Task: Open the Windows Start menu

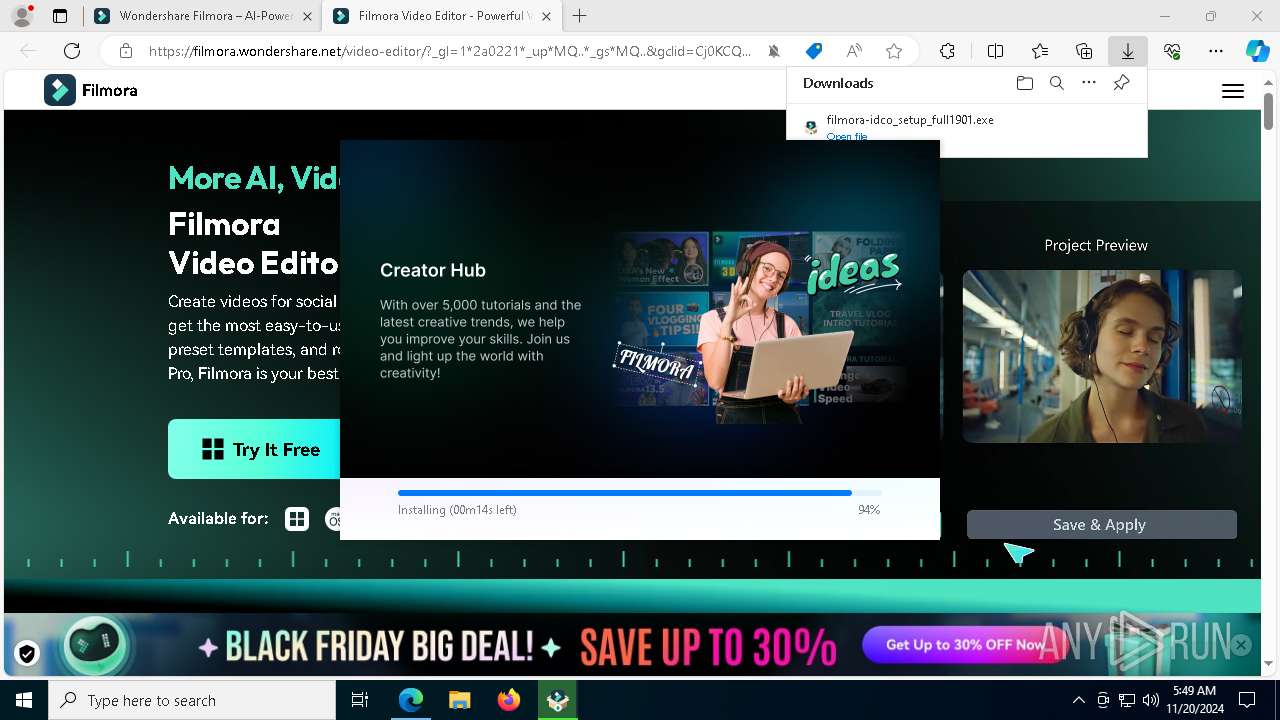Action: (24, 700)
